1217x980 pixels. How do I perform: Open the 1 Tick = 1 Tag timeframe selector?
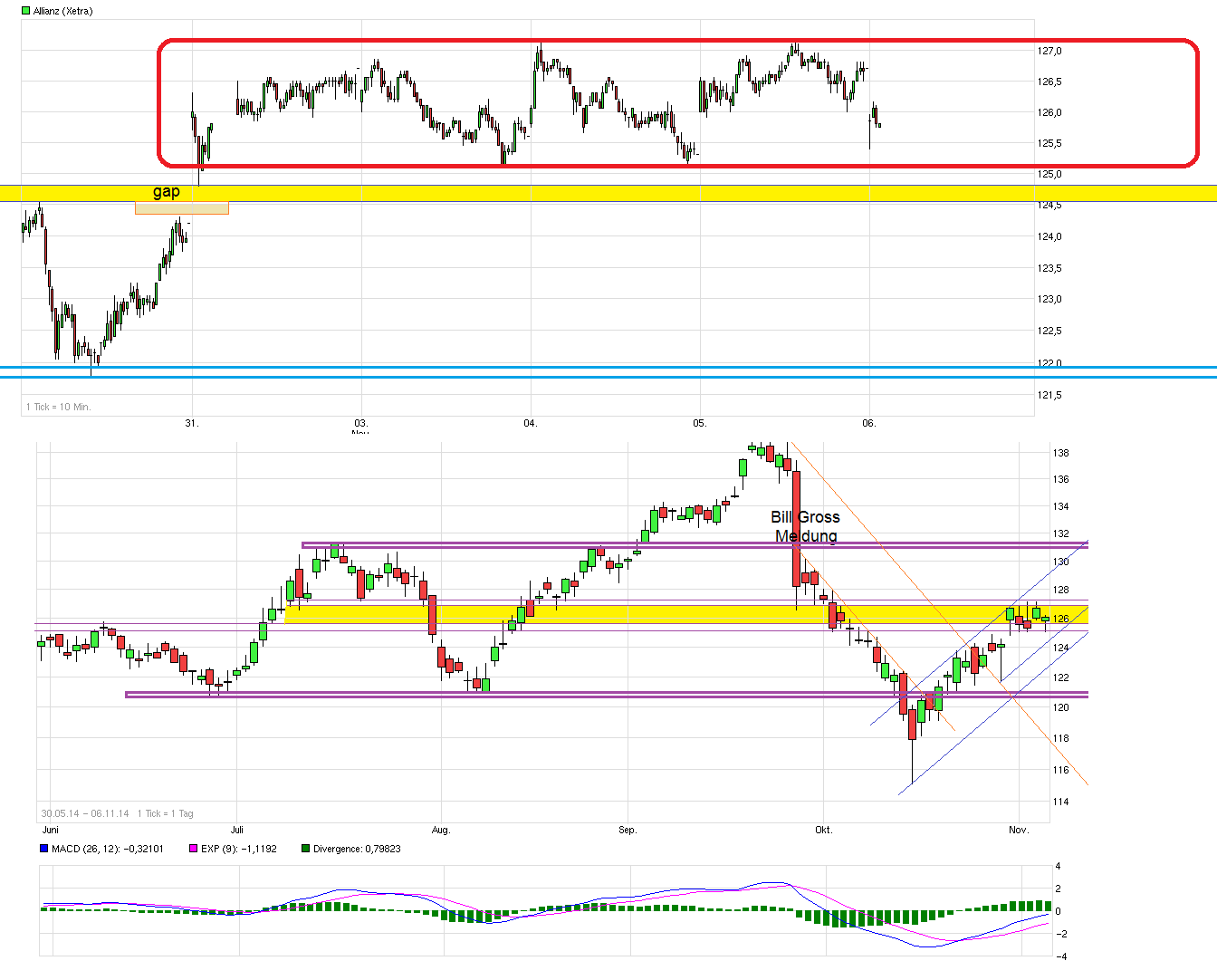[x=166, y=813]
